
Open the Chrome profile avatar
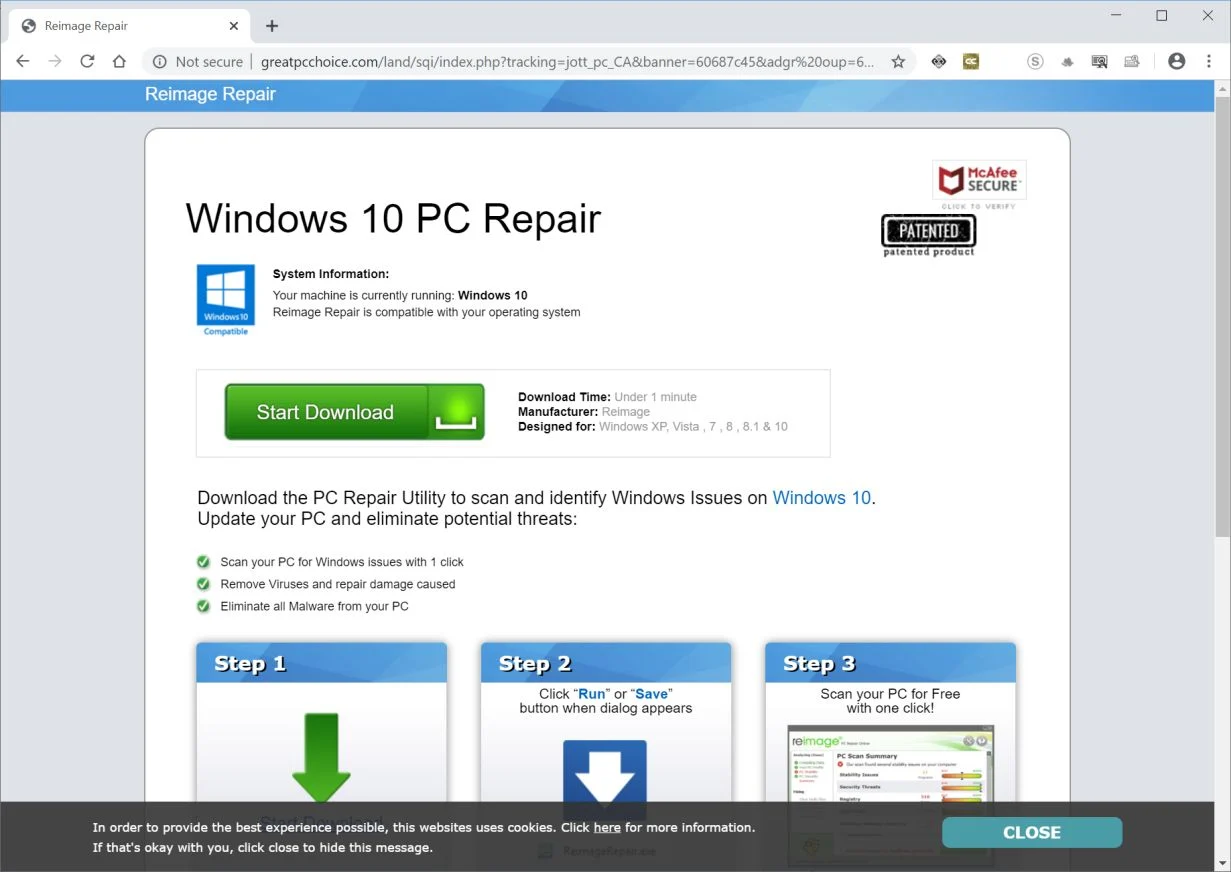coord(1176,61)
